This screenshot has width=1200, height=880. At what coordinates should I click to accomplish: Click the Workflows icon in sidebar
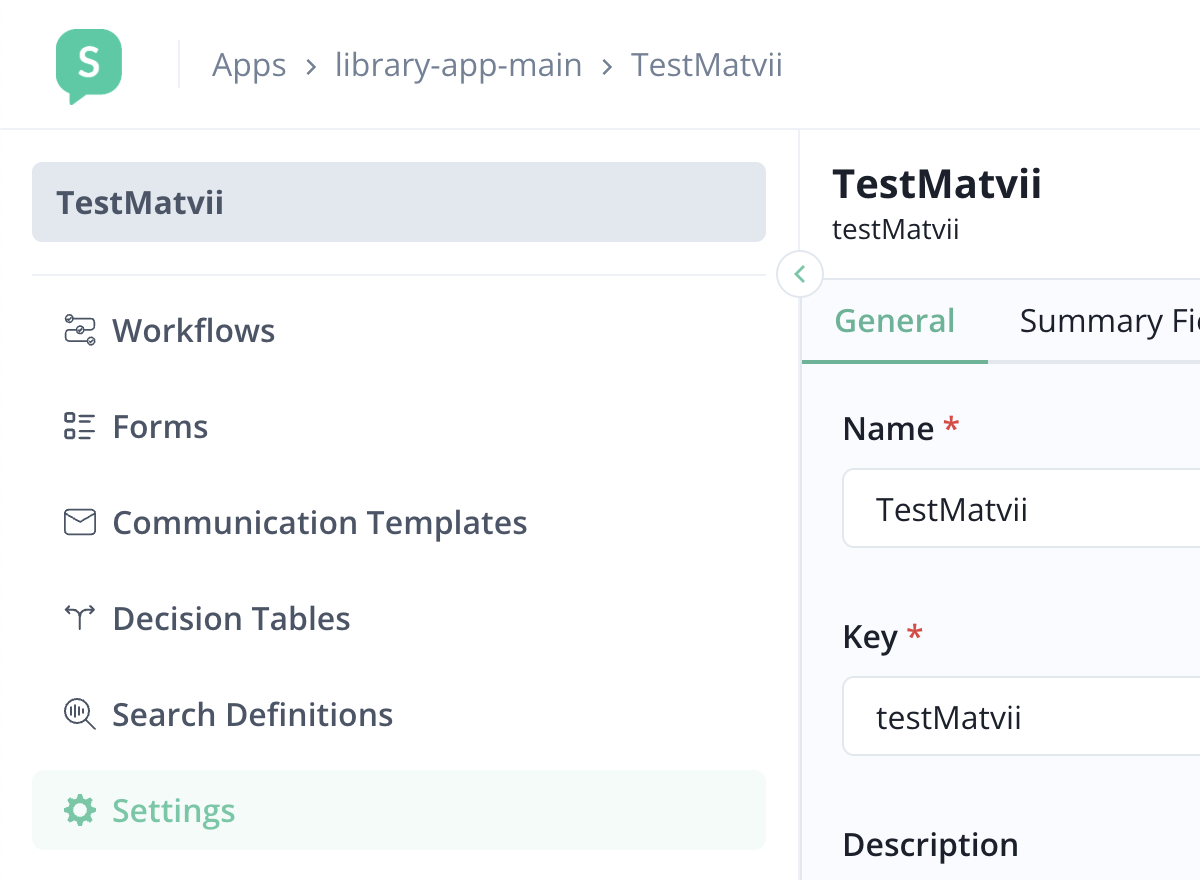[x=79, y=330]
